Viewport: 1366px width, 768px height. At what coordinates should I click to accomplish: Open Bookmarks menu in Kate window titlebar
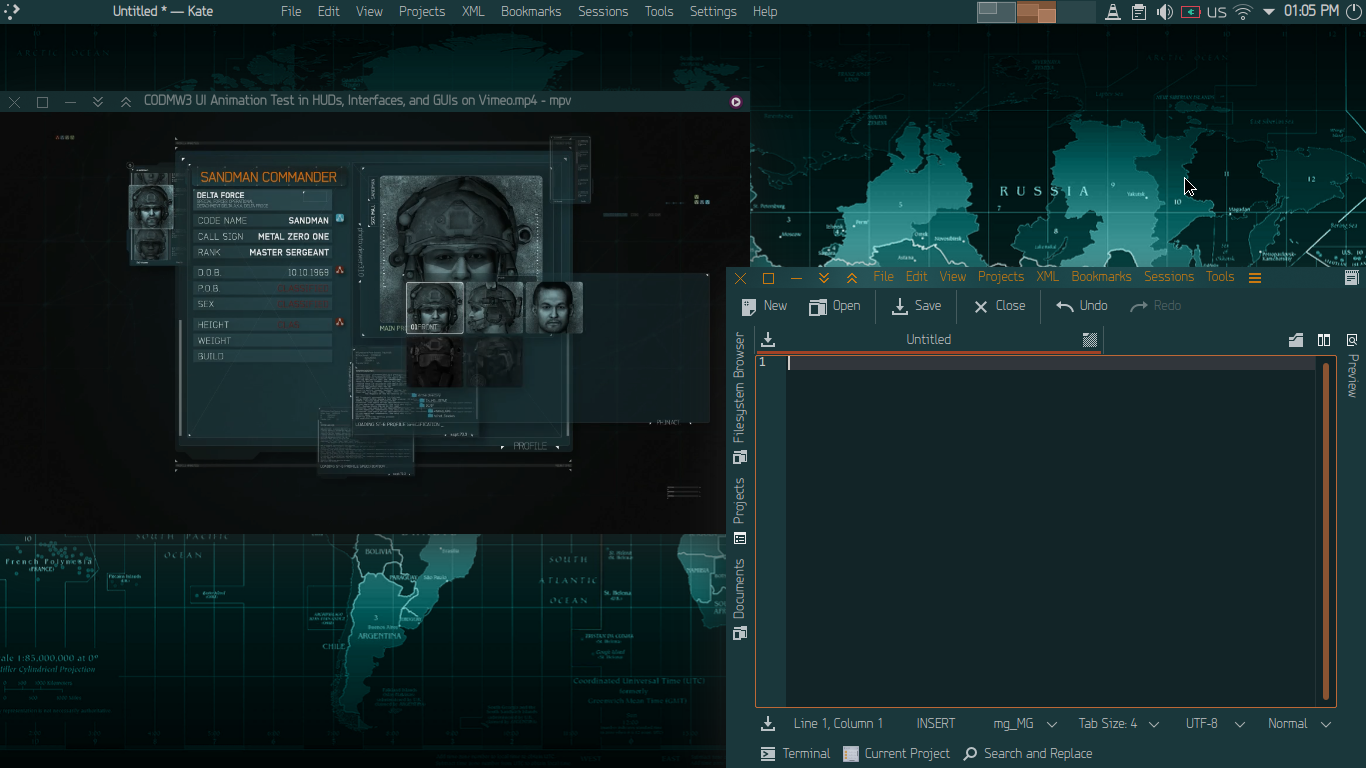1101,277
